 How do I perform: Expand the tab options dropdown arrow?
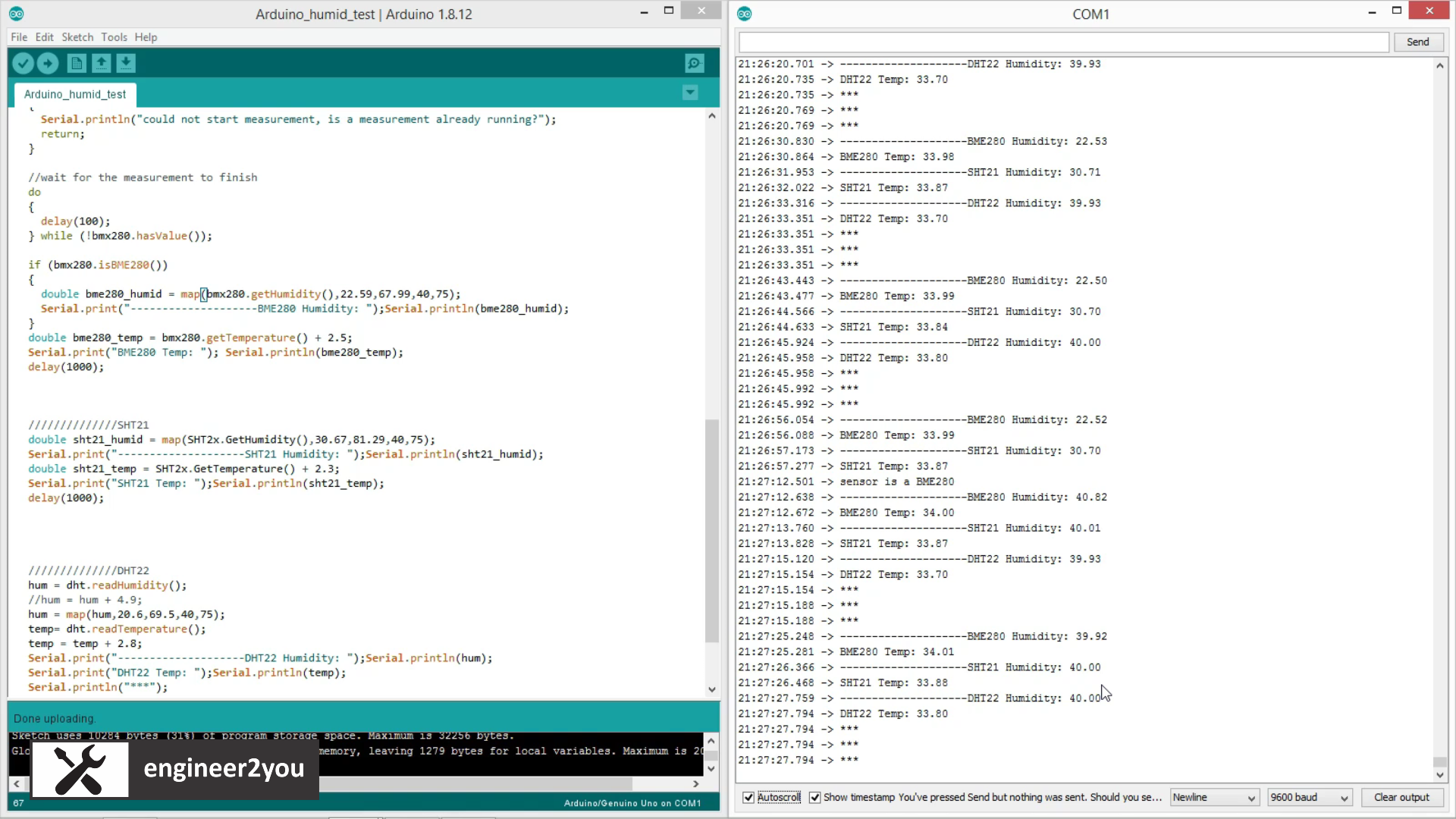[690, 93]
